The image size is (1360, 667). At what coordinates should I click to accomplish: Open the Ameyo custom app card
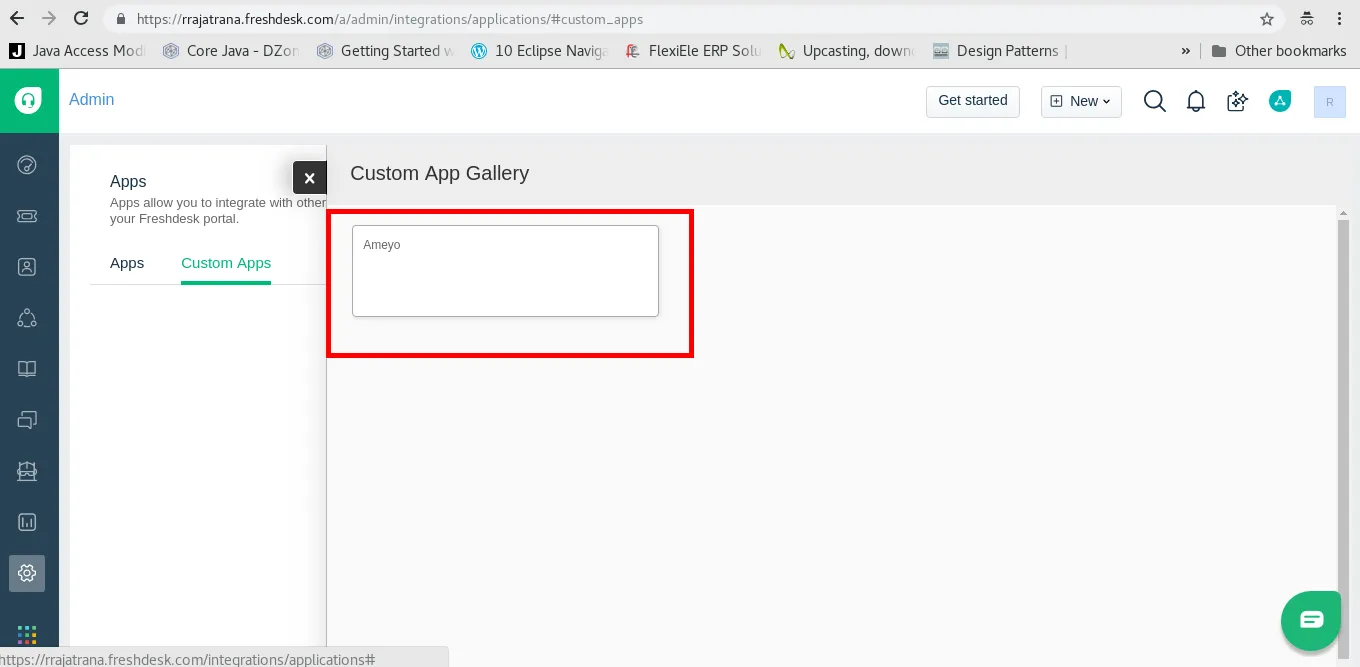[505, 271]
